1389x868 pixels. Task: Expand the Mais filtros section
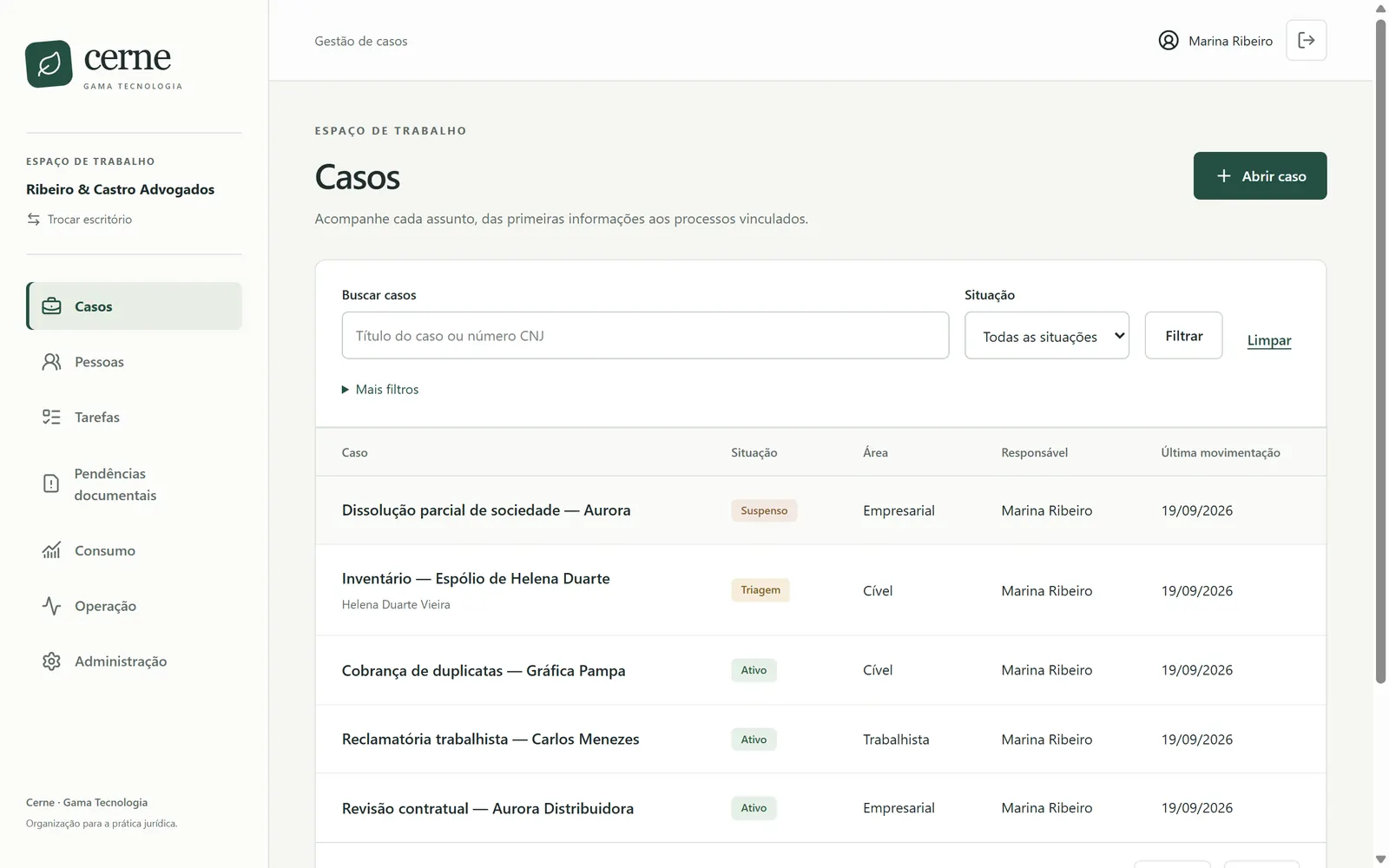point(380,390)
